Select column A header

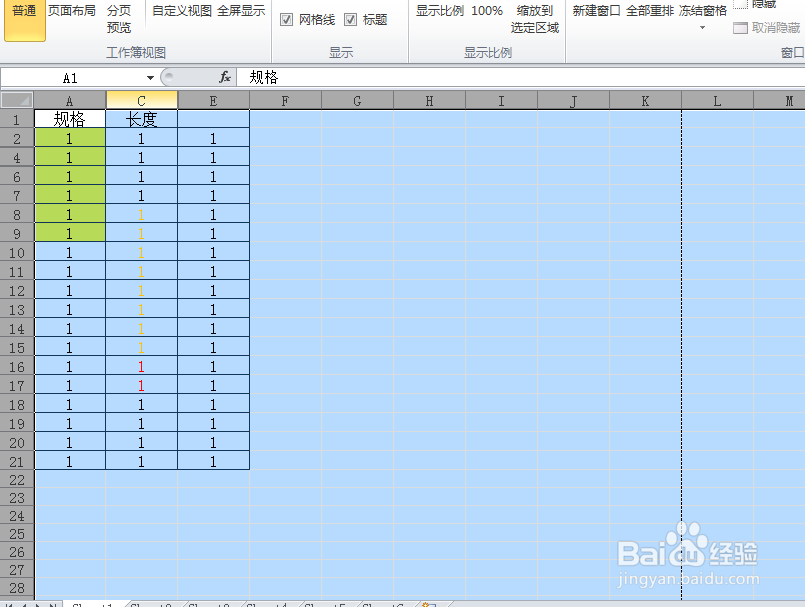[x=70, y=101]
